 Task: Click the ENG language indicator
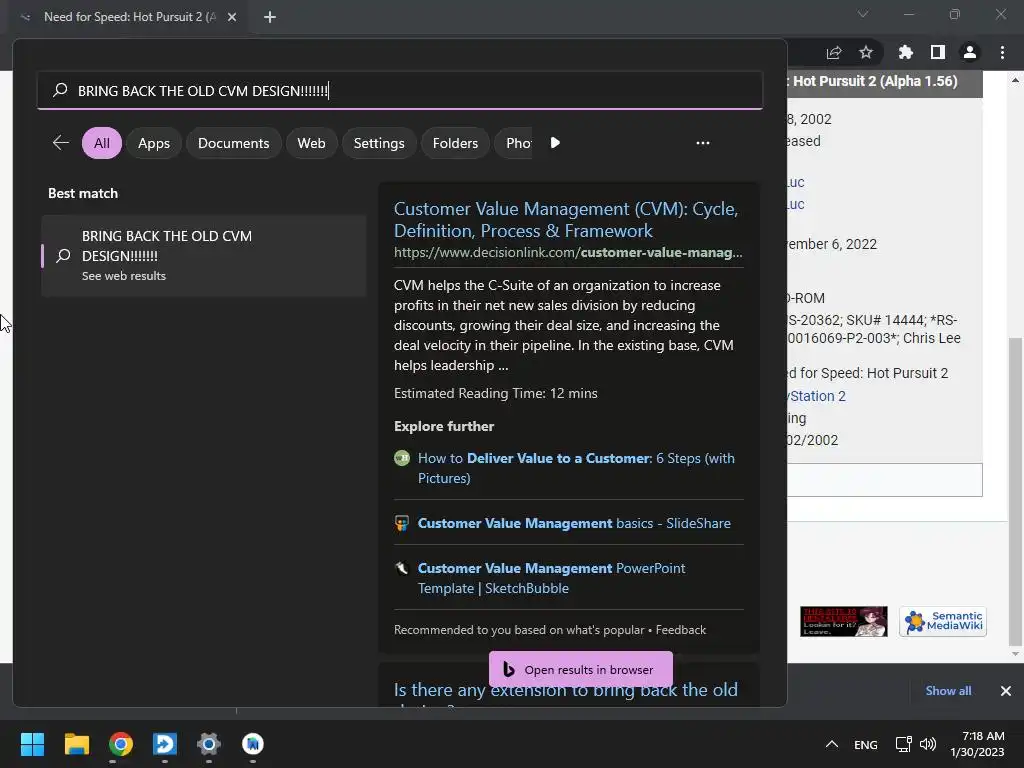[x=866, y=744]
